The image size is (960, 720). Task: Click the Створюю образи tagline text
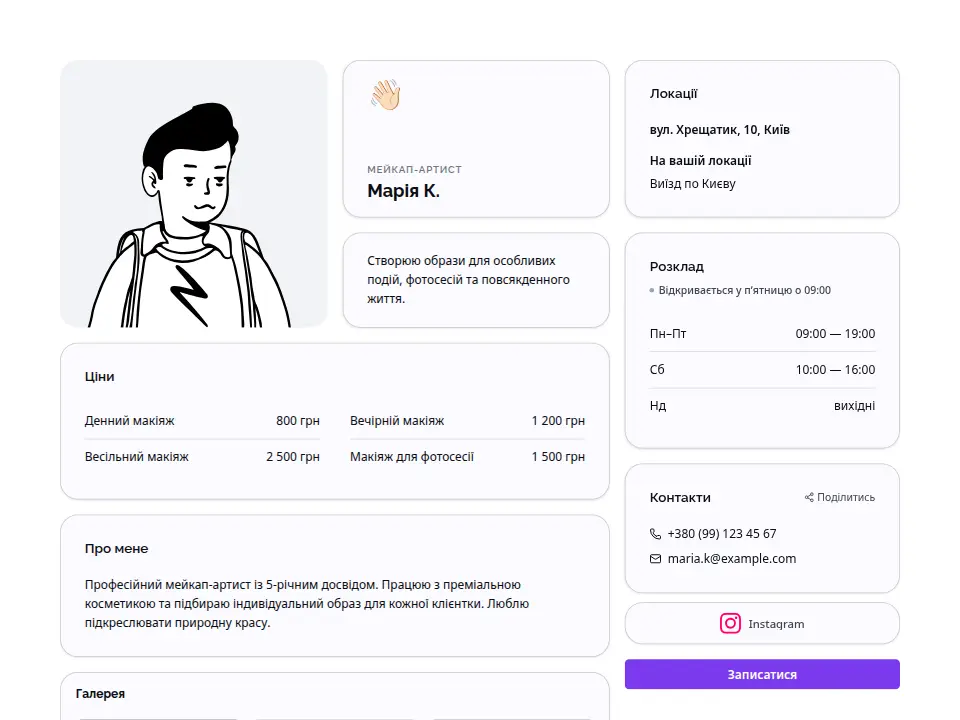pos(468,280)
